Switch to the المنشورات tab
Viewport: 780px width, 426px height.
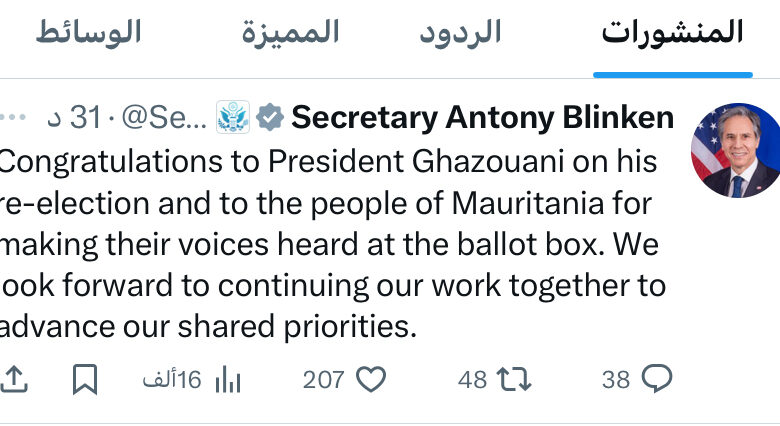(x=673, y=32)
